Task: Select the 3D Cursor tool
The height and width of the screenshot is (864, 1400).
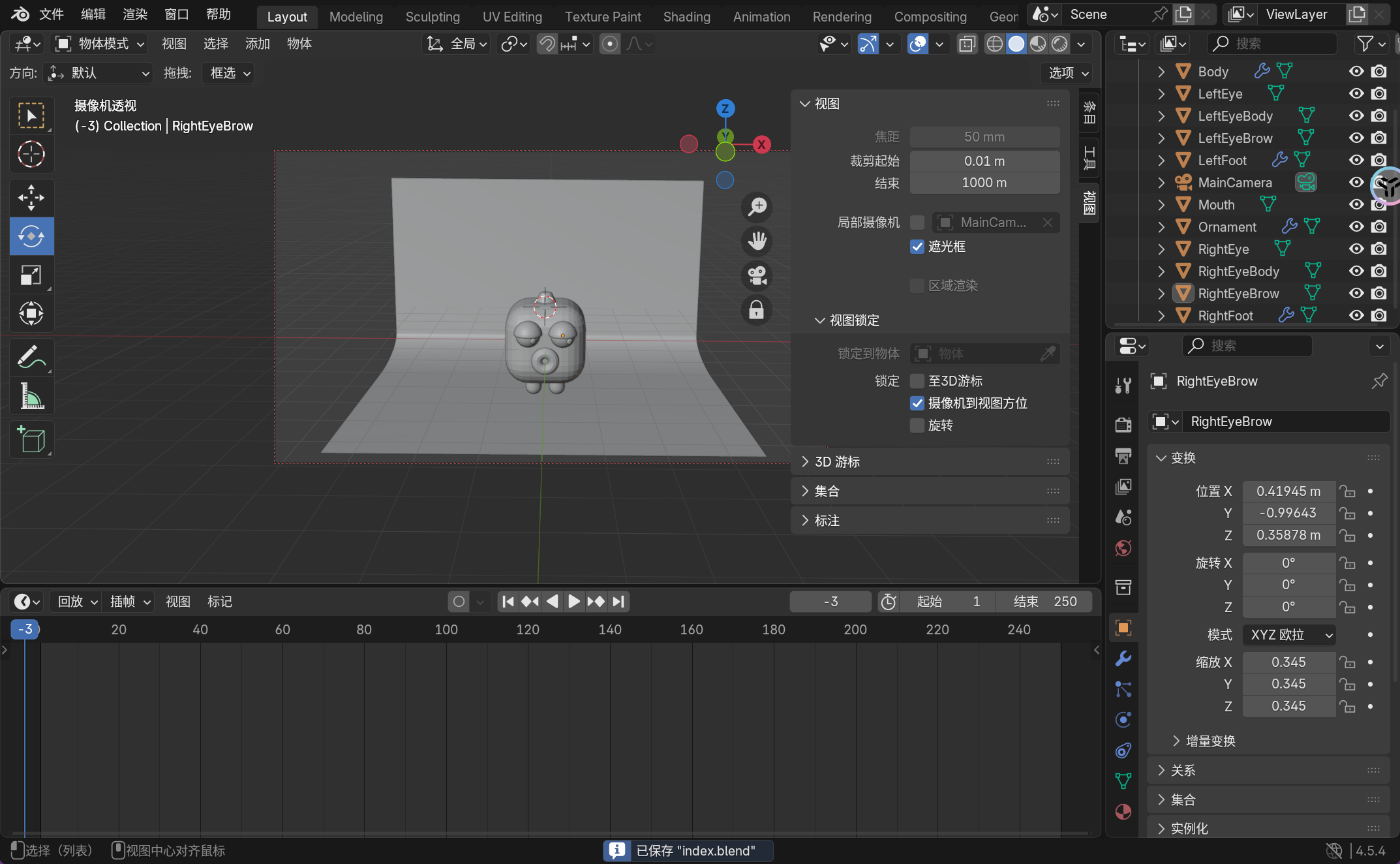Action: pos(31,155)
